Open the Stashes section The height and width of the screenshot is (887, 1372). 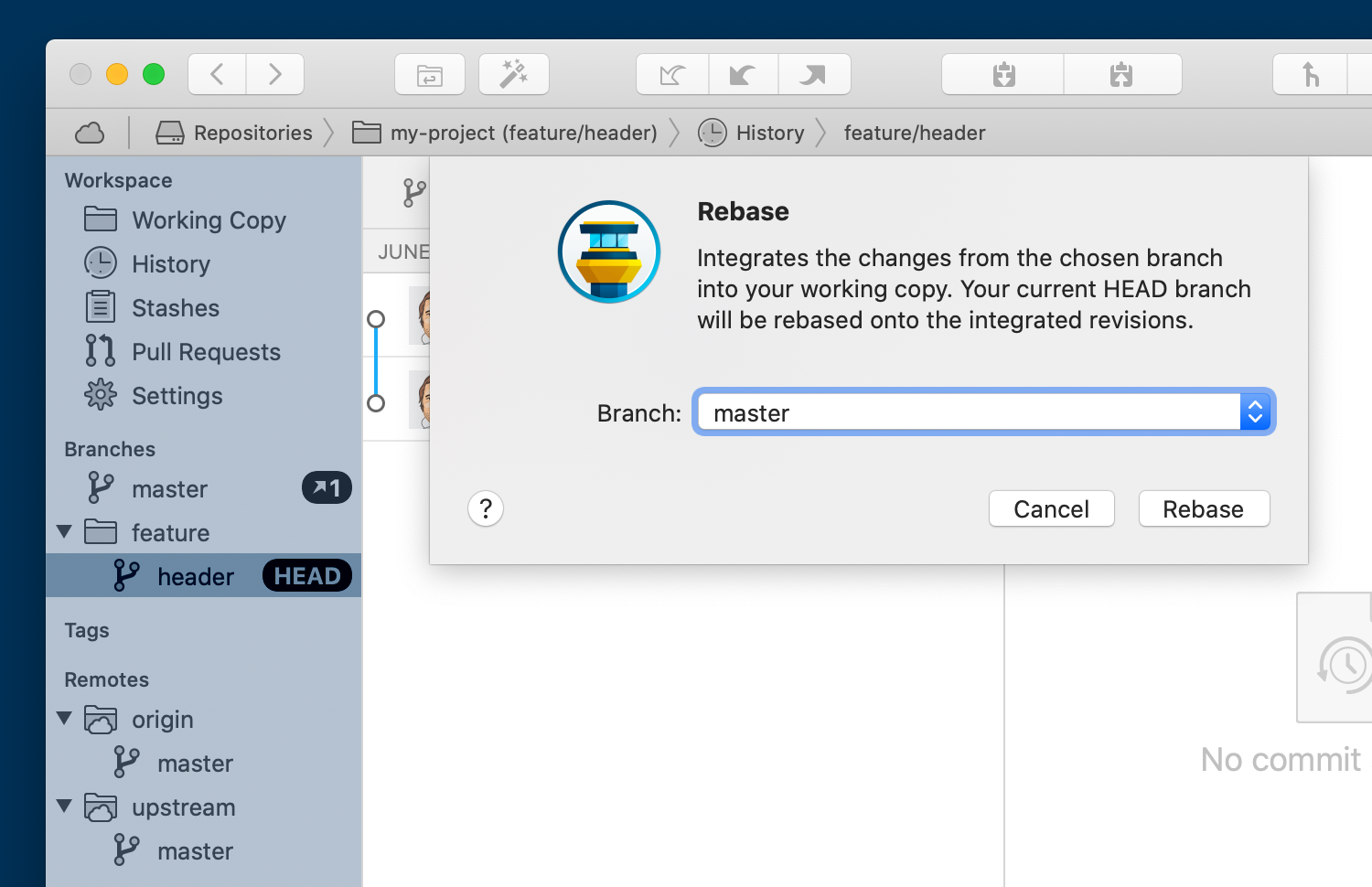point(174,307)
